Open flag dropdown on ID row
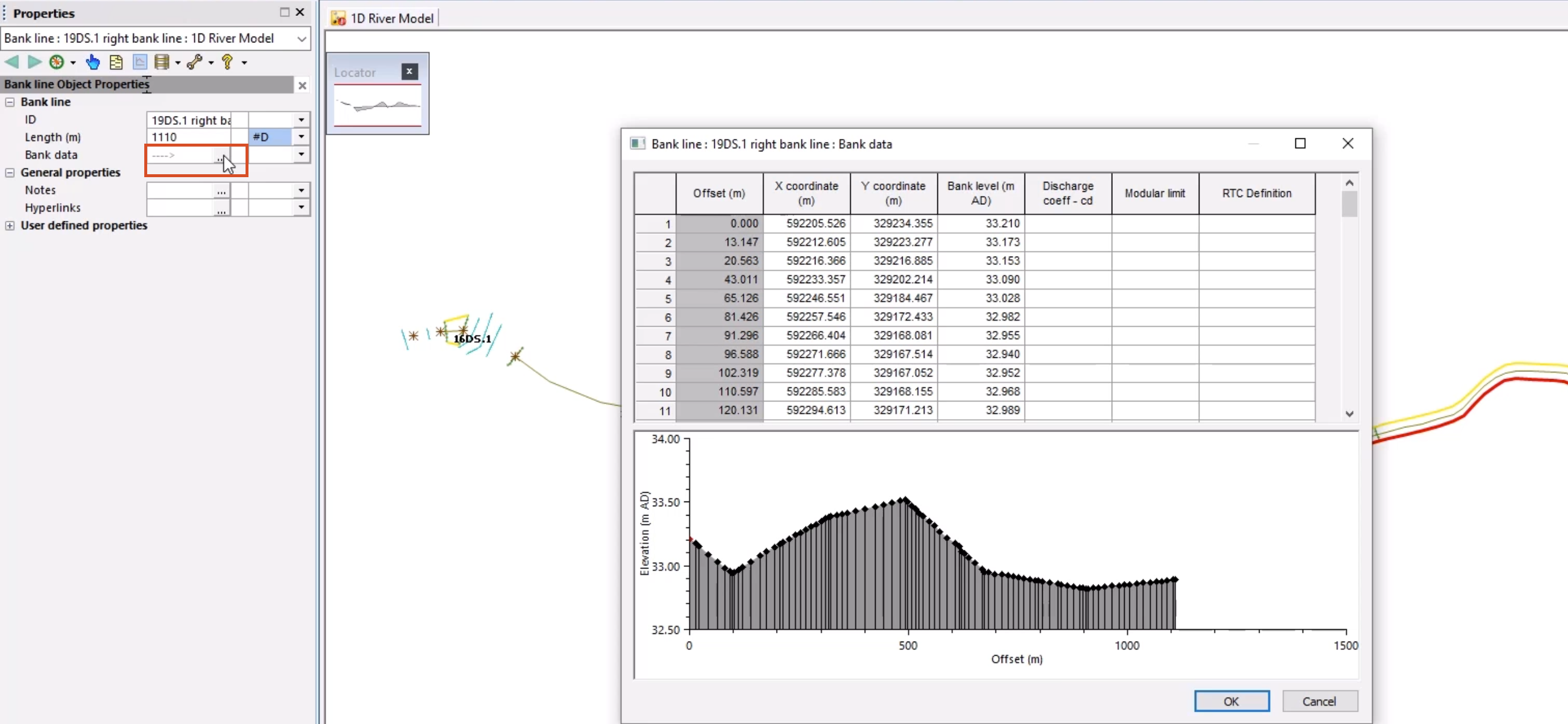The width and height of the screenshot is (1568, 724). tap(301, 120)
